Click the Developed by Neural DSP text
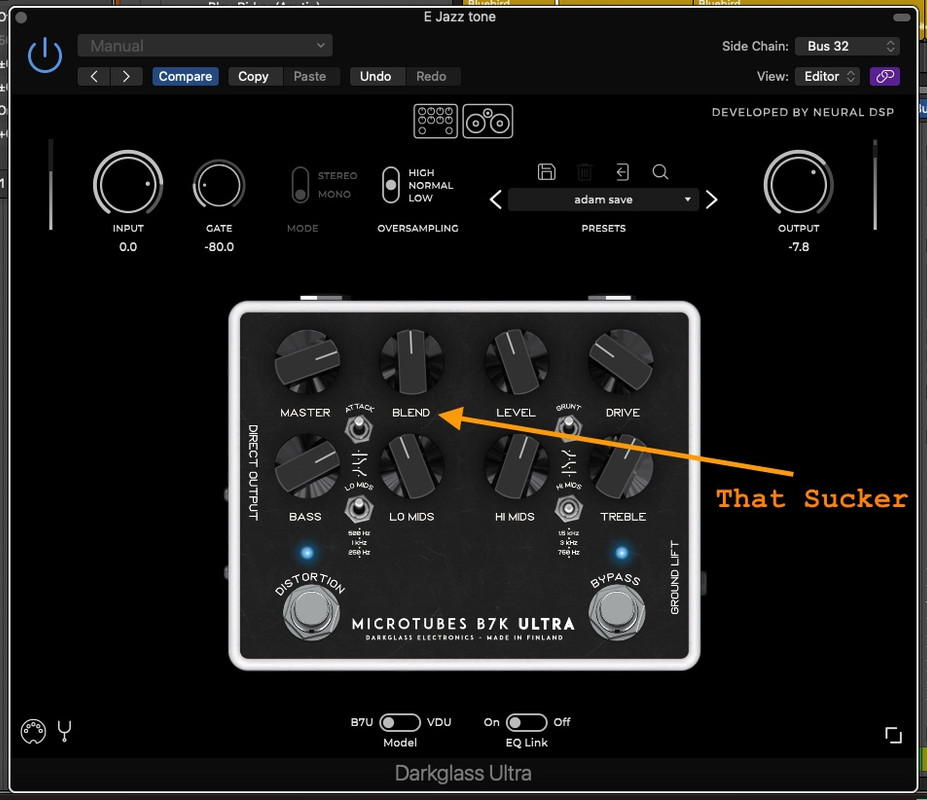Viewport: 927px width, 800px height. click(802, 112)
